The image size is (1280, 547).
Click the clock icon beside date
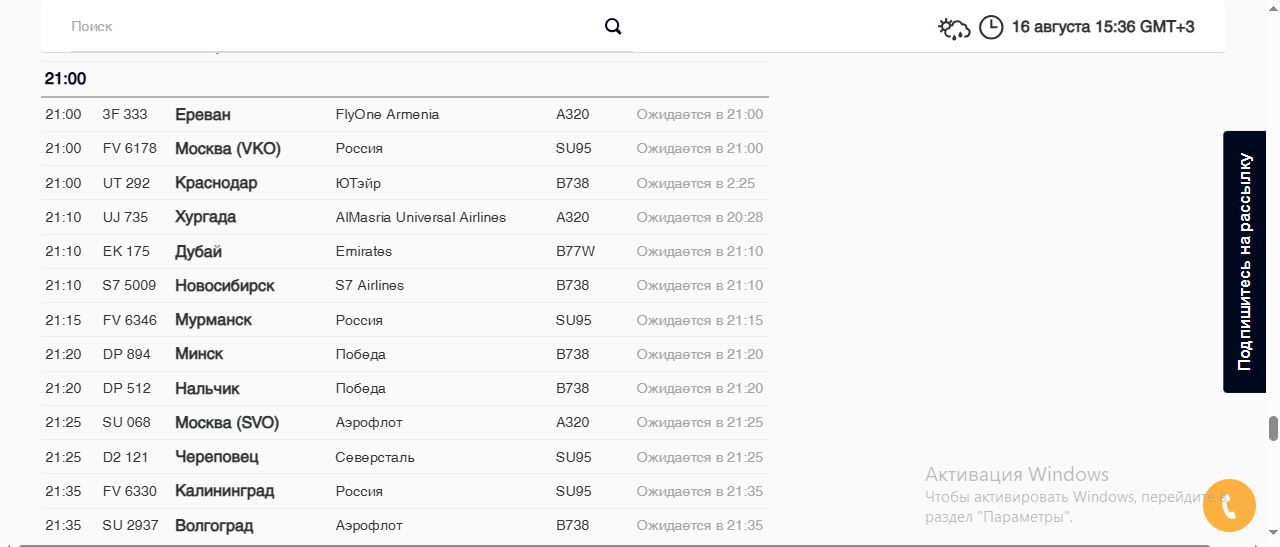[991, 27]
